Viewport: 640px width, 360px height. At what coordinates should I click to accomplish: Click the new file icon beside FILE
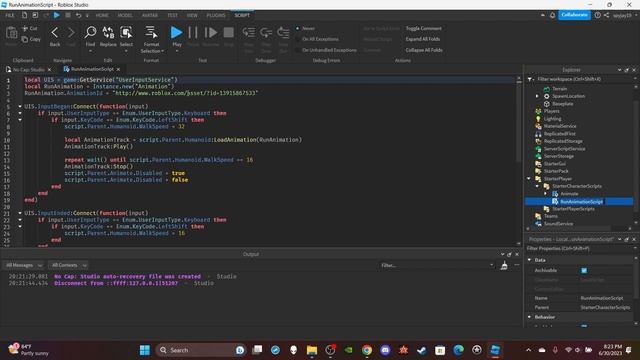coord(24,15)
